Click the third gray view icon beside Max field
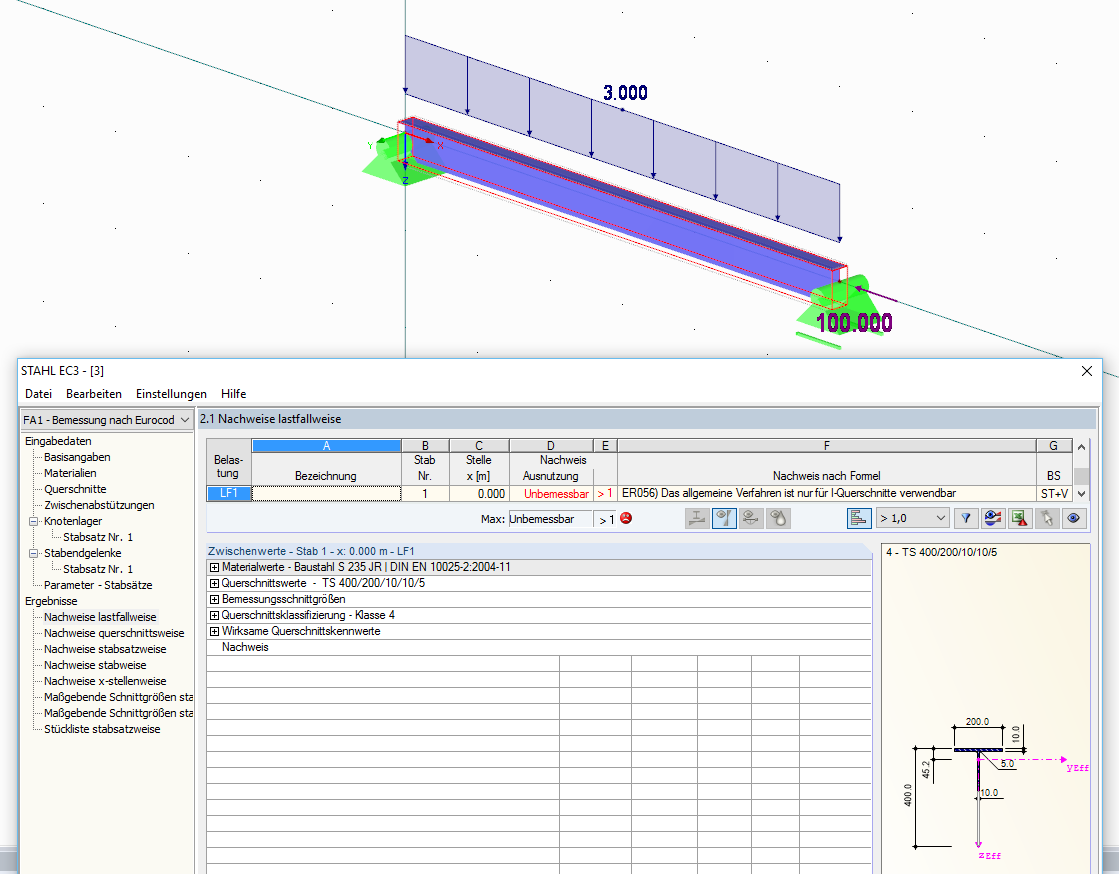This screenshot has width=1119, height=874. pyautogui.click(x=751, y=519)
